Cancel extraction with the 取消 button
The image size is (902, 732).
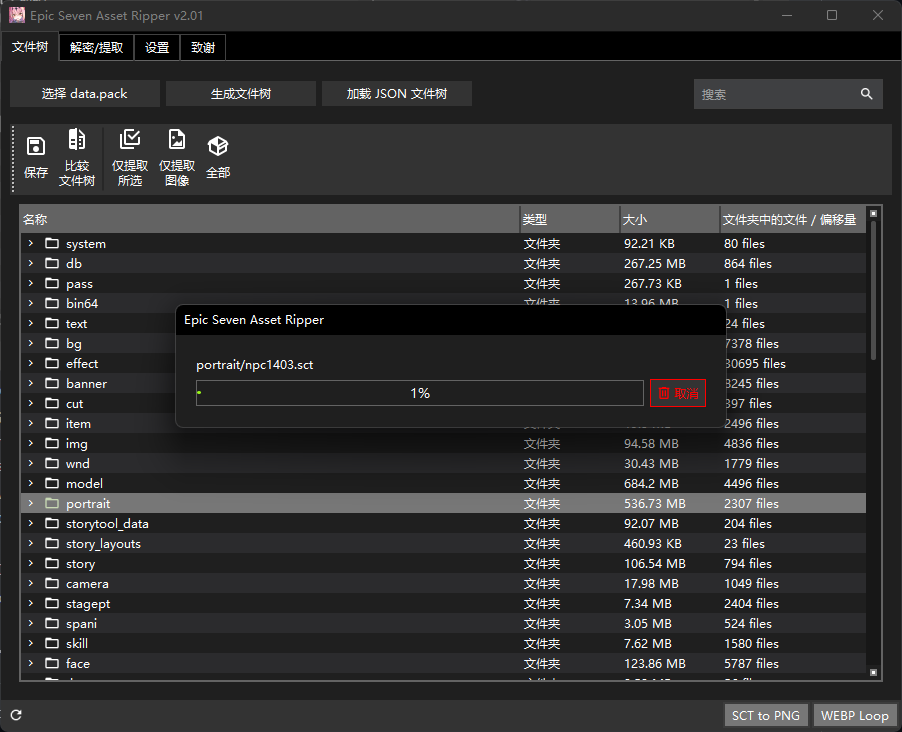tap(678, 393)
